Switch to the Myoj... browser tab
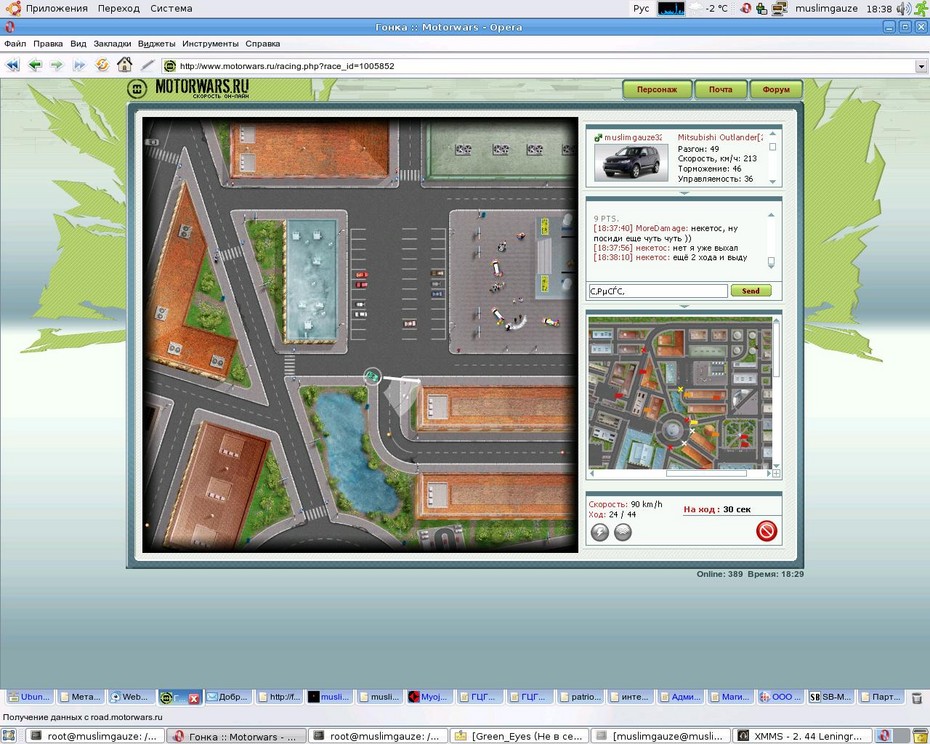This screenshot has height=744, width=930. coord(430,697)
